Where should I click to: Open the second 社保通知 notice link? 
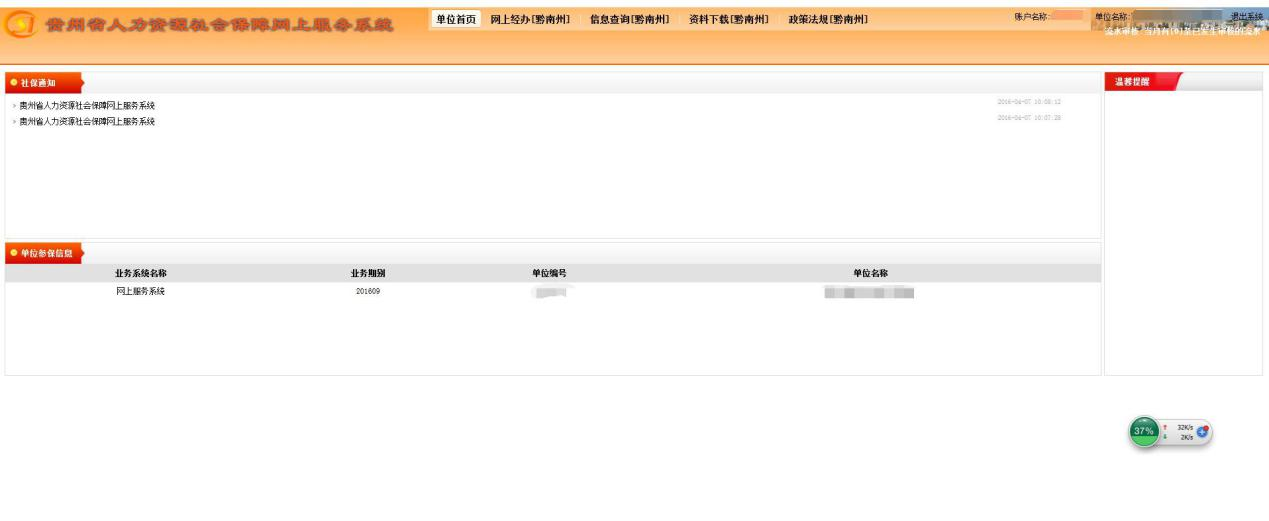[x=87, y=122]
